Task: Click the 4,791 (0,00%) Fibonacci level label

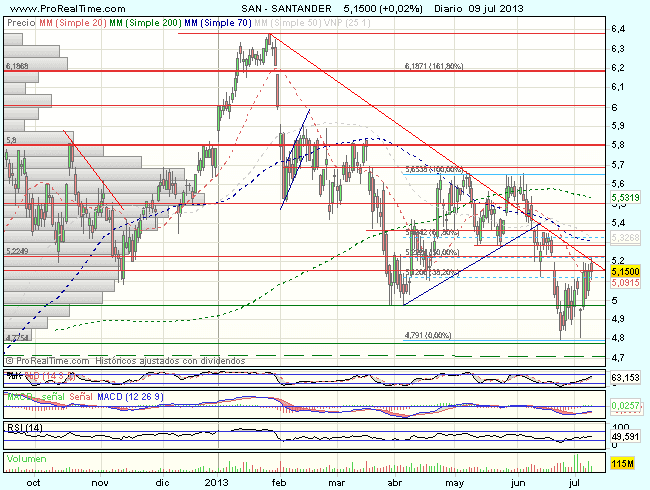Action: pos(427,334)
